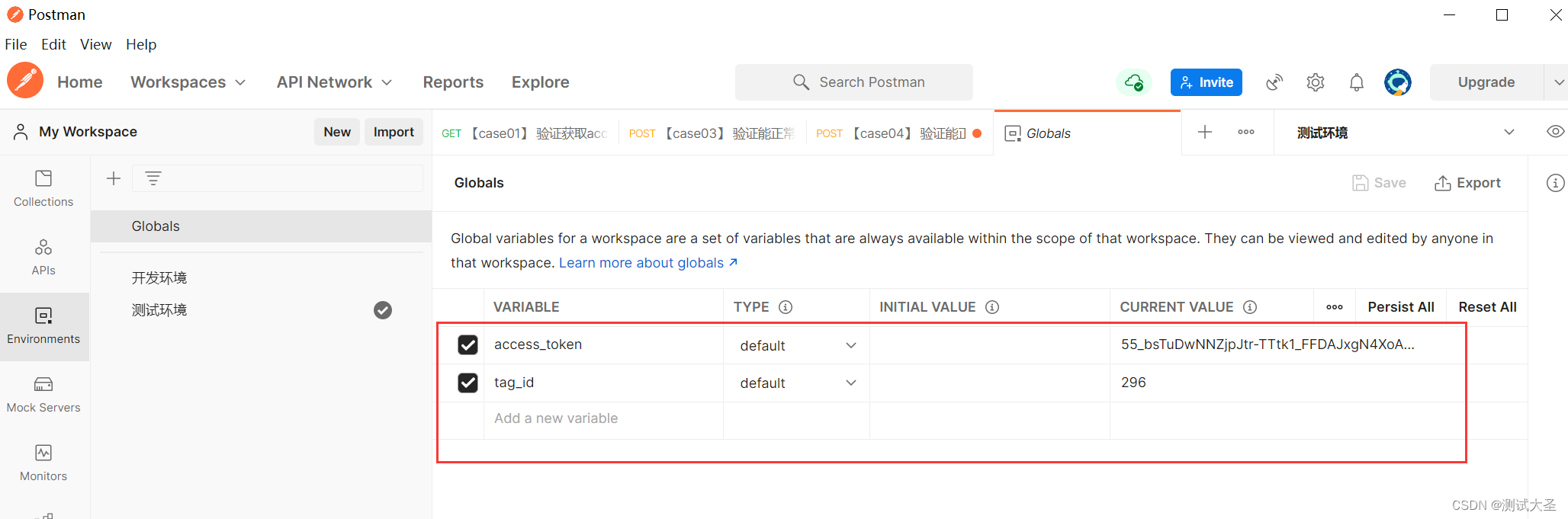Switch to the GET case01 tab
The image size is (1568, 519).
point(525,133)
